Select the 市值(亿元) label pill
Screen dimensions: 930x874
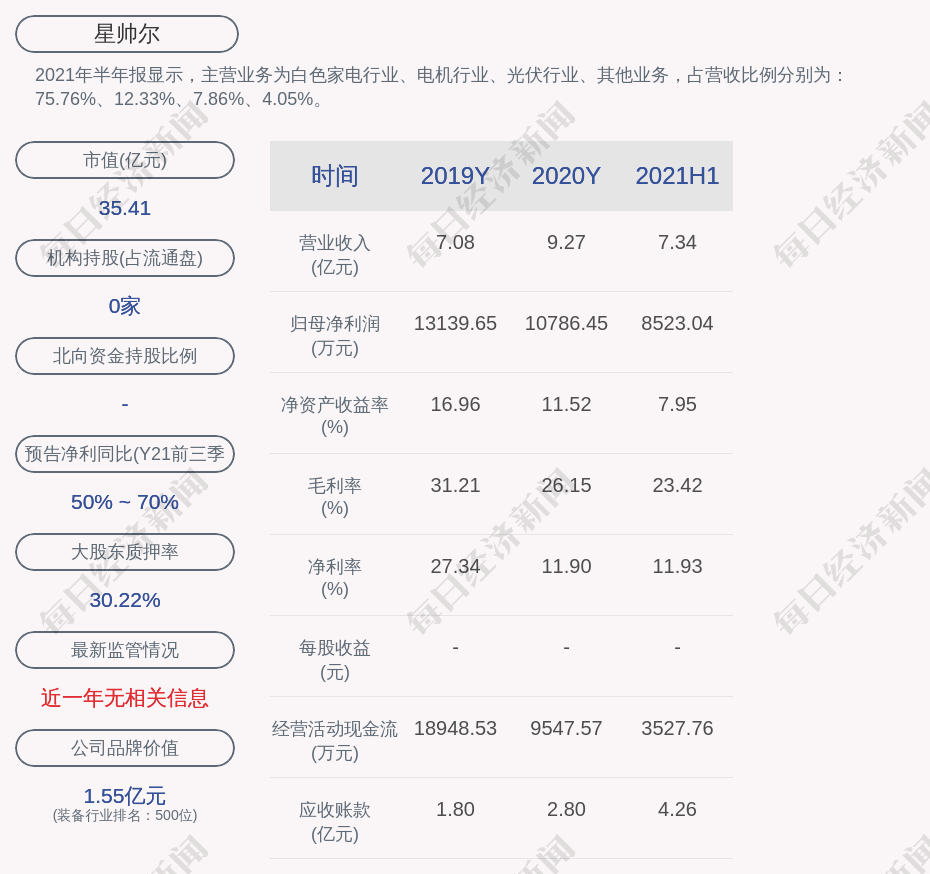(125, 160)
